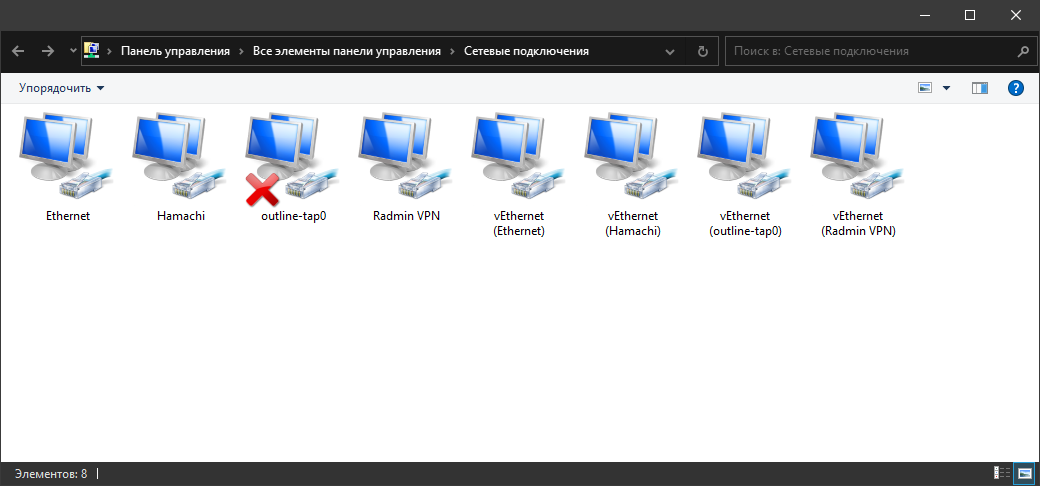Go to Панель управления breadcrumb

pyautogui.click(x=175, y=51)
